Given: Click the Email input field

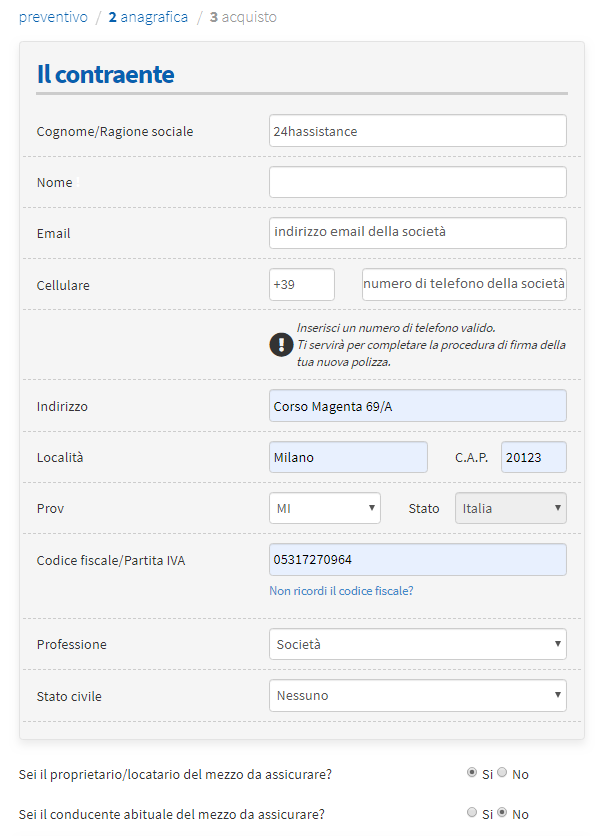Looking at the screenshot, I should pyautogui.click(x=417, y=232).
